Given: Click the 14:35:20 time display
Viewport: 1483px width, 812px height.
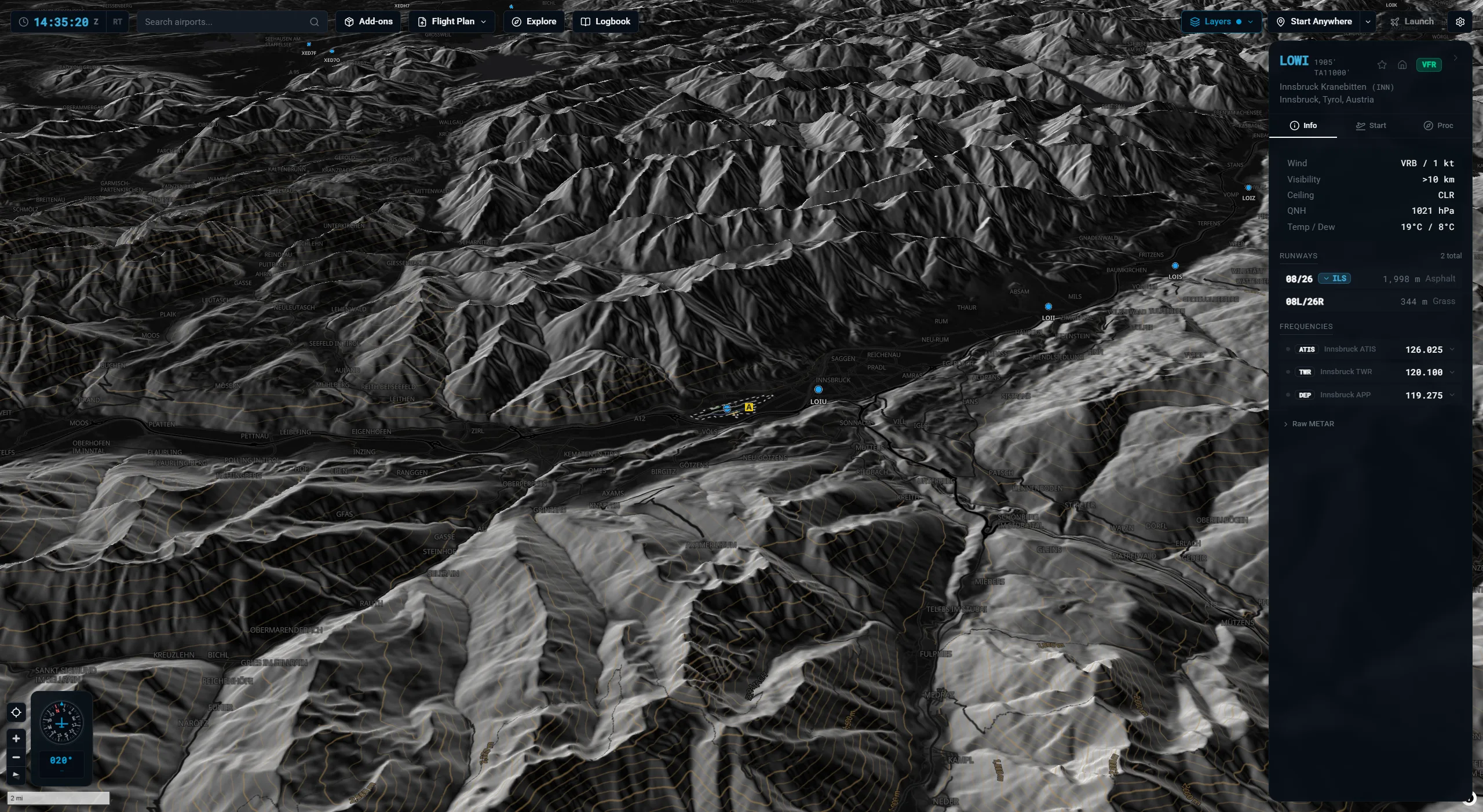Looking at the screenshot, I should [x=61, y=22].
